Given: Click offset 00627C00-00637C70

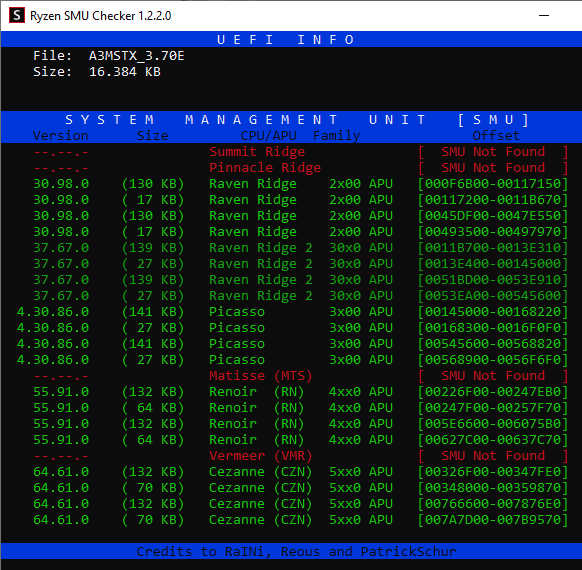Looking at the screenshot, I should pos(493,440).
